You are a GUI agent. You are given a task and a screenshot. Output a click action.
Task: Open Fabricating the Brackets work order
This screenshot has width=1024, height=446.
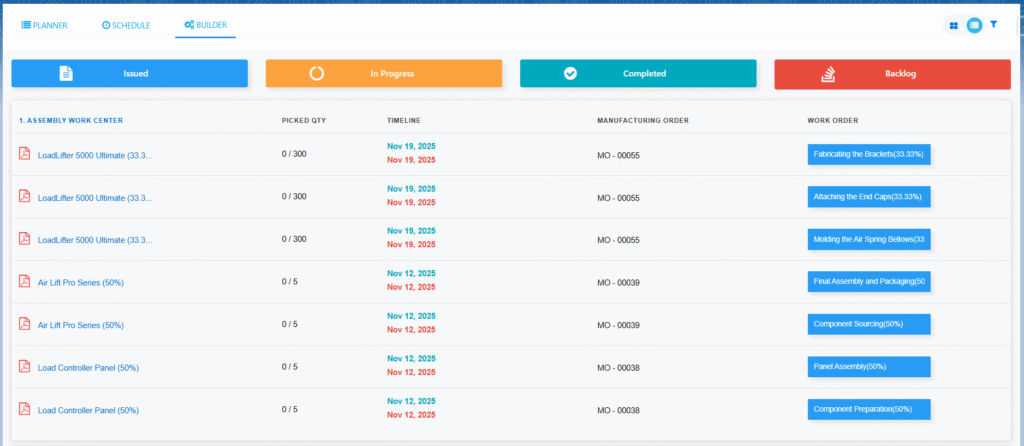click(x=869, y=154)
